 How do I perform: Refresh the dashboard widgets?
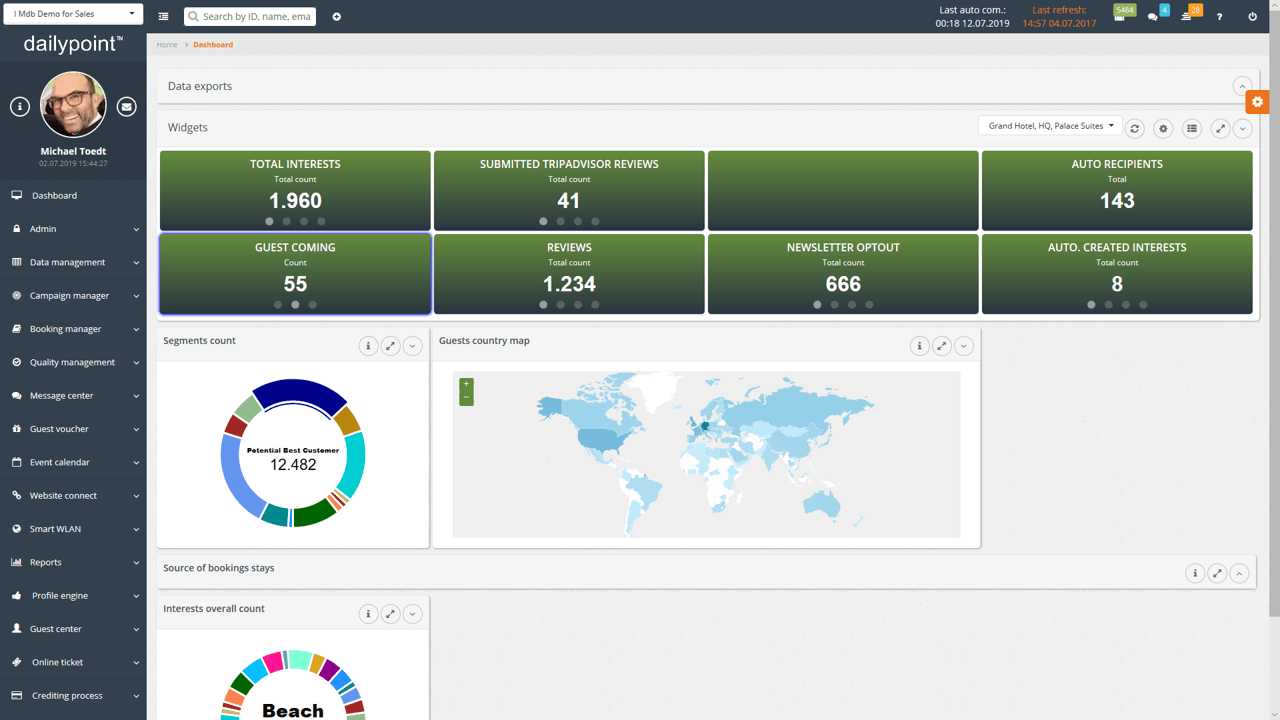click(x=1134, y=128)
